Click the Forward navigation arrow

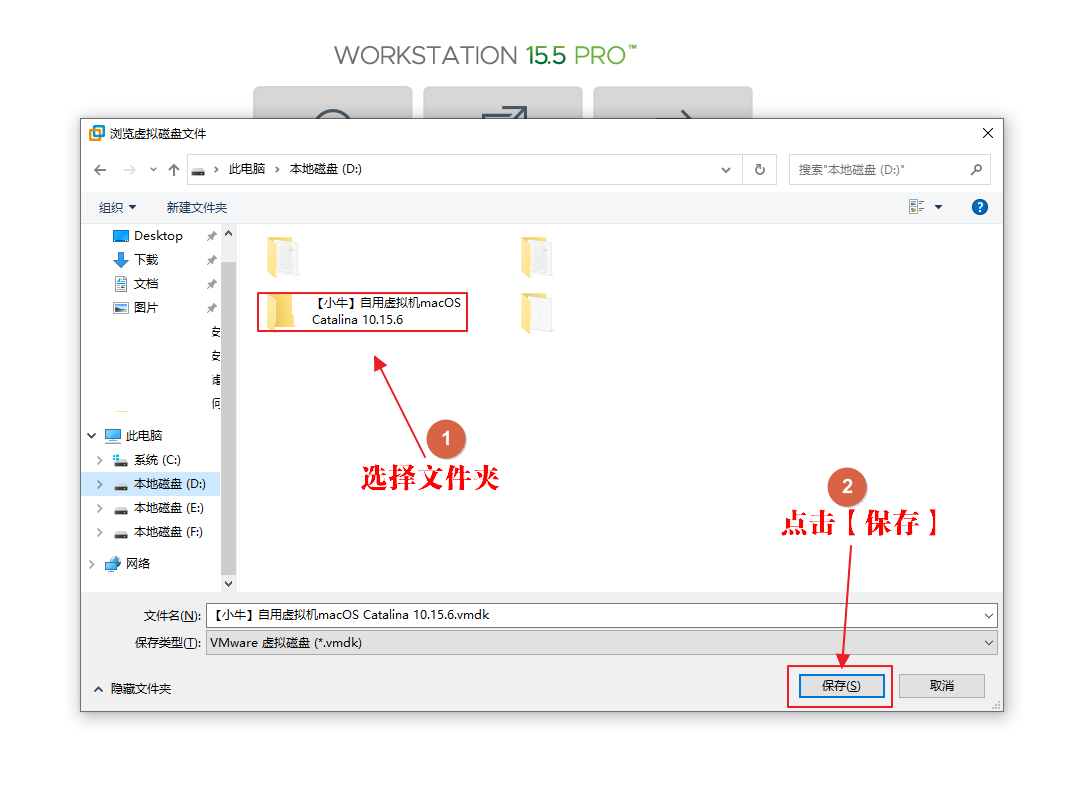coord(129,170)
